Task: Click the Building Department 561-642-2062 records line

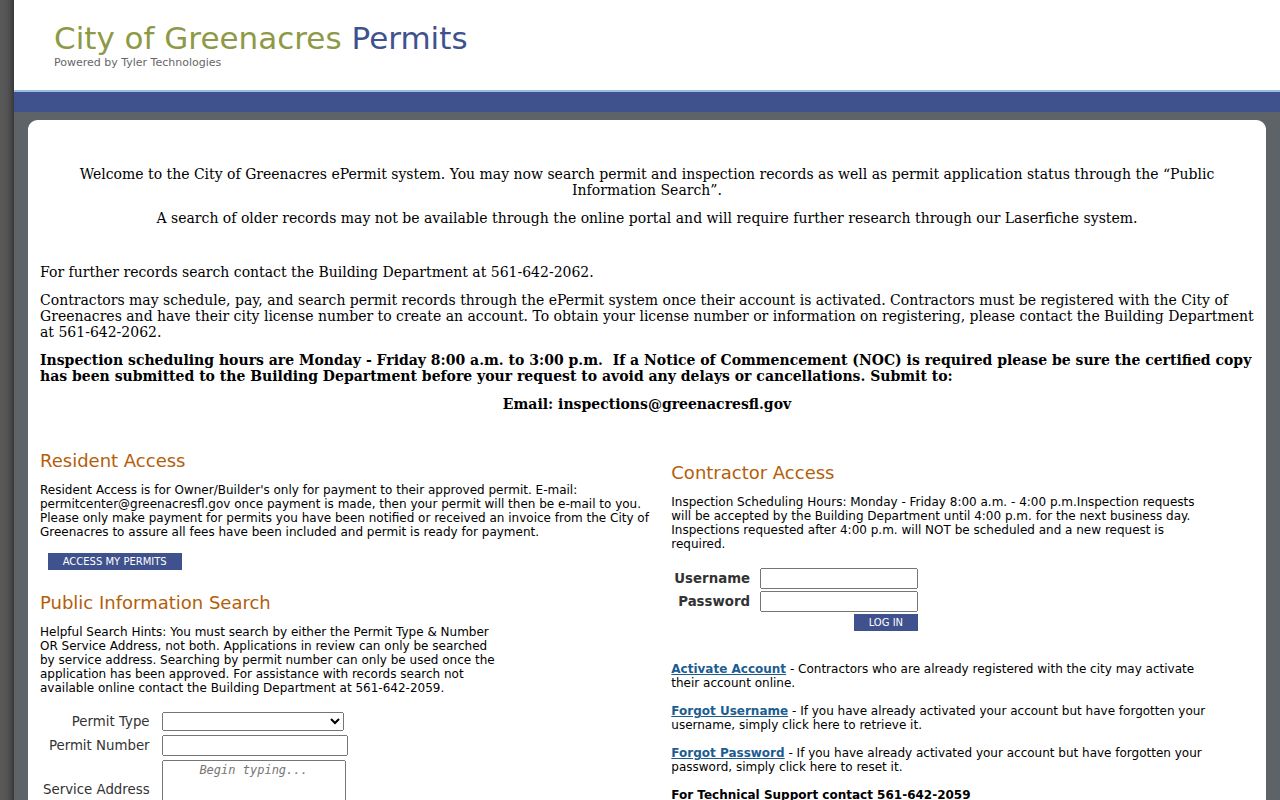Action: coord(317,272)
